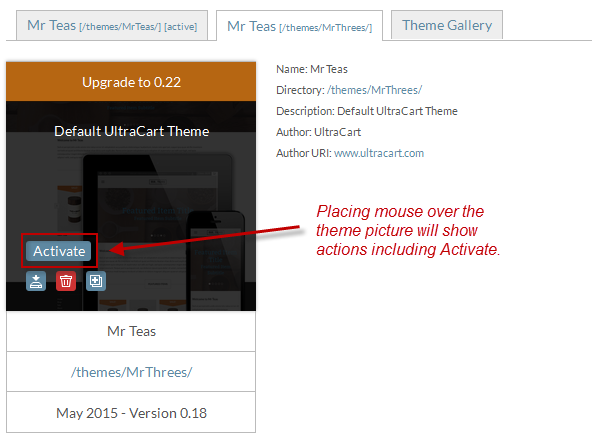Click the Author: UltraCart text
This screenshot has height=440, width=592.
[x=318, y=132]
